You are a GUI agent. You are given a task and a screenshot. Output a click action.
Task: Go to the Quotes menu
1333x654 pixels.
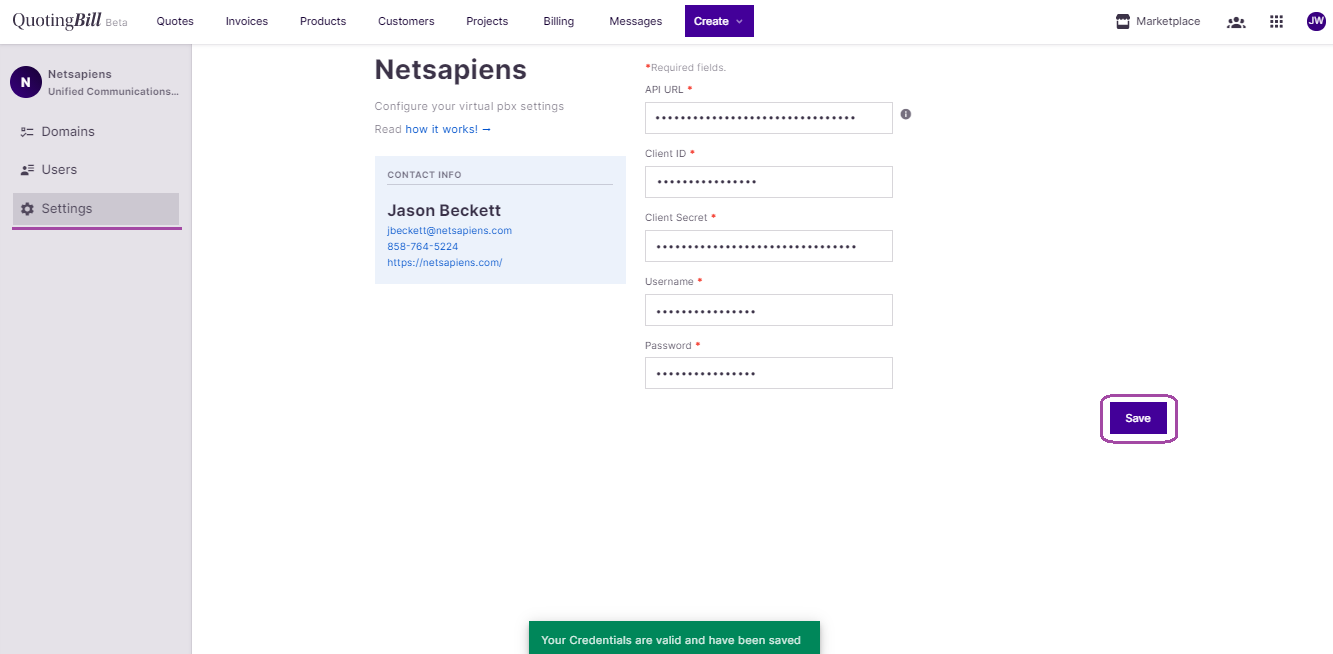coord(175,21)
